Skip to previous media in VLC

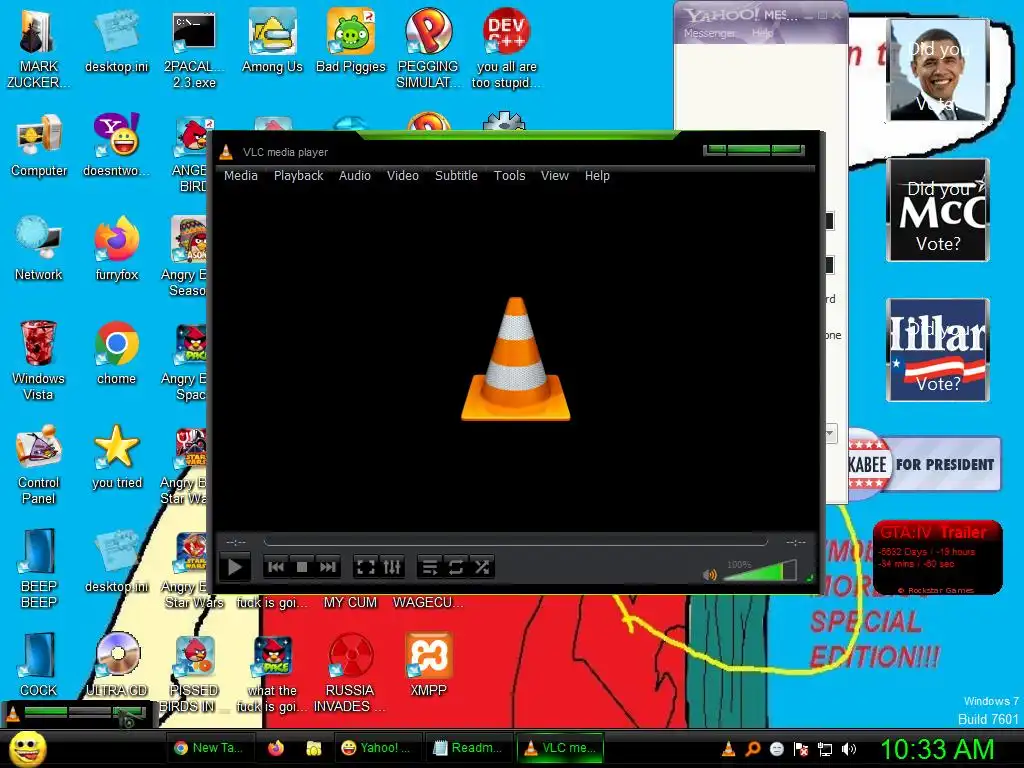click(276, 567)
